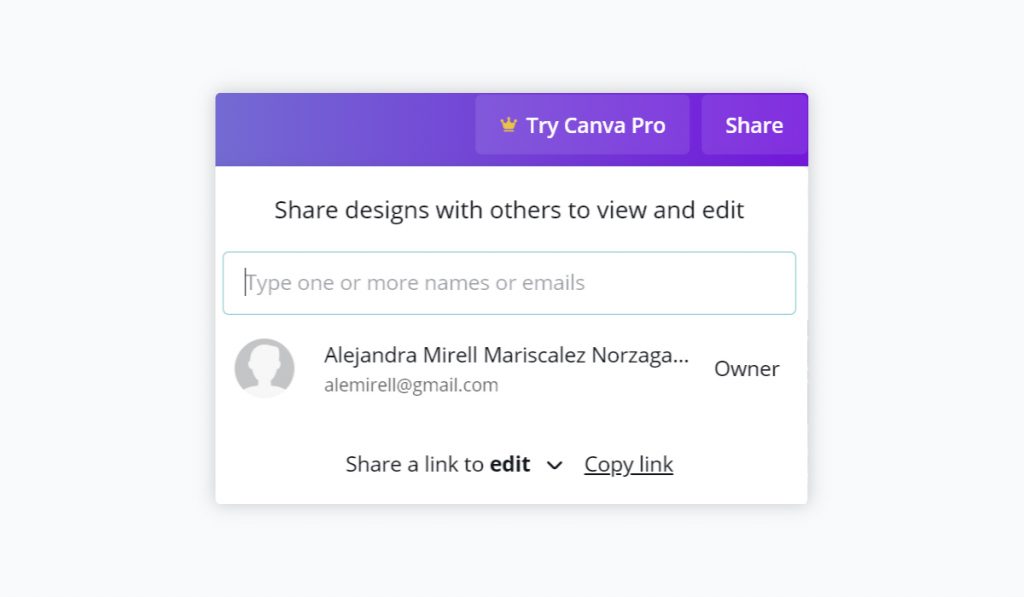Click the Copy link hyperlink
1024x597 pixels.
[x=628, y=464]
